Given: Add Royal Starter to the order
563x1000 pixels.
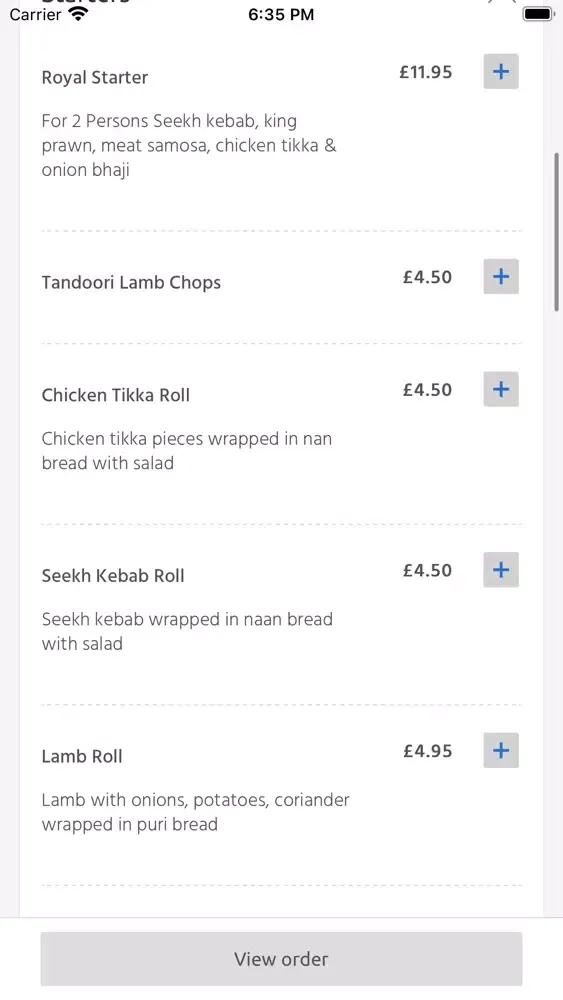Looking at the screenshot, I should 501,71.
